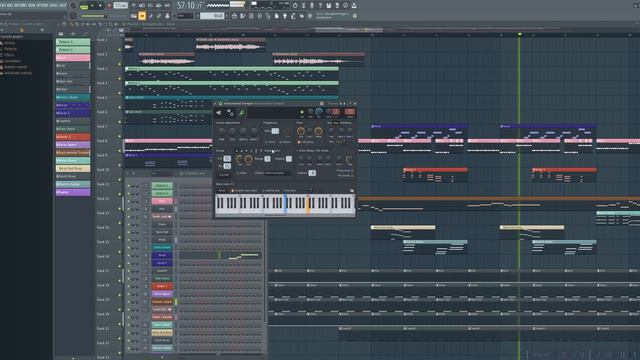
Task: Click the plugin window left arrow icon
Action: (x=218, y=112)
